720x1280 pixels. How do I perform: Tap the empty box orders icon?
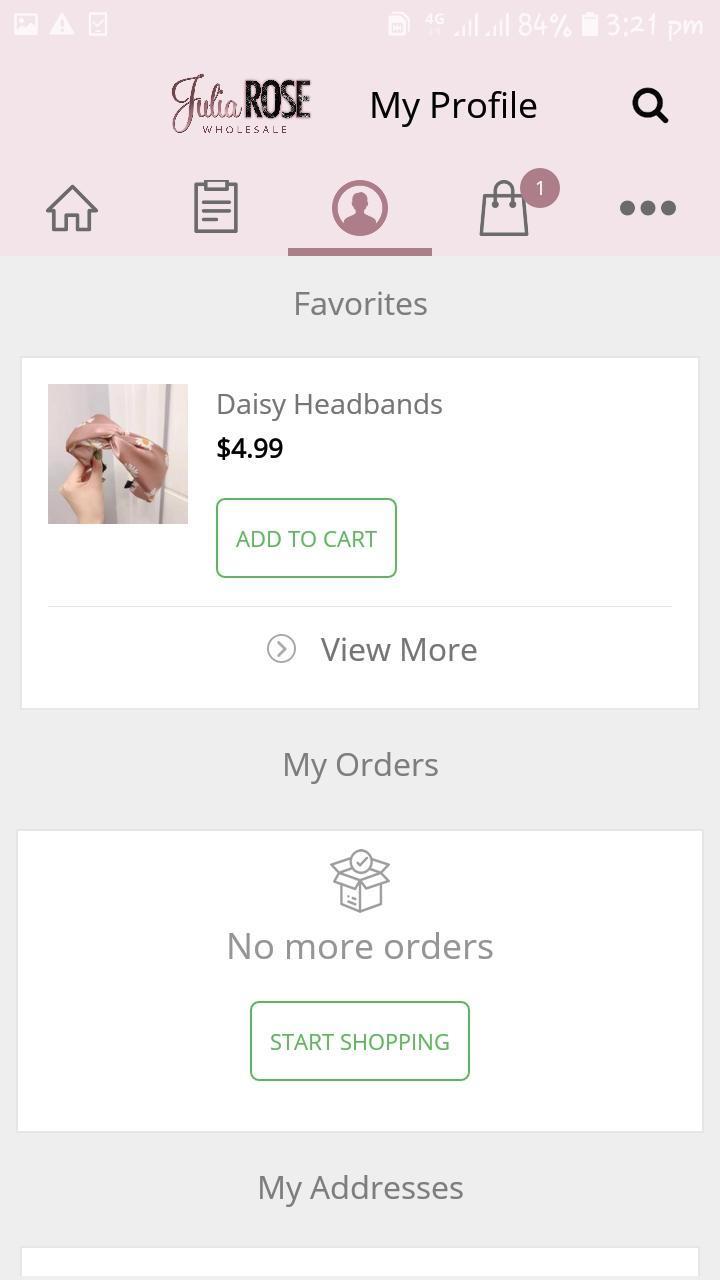point(360,878)
